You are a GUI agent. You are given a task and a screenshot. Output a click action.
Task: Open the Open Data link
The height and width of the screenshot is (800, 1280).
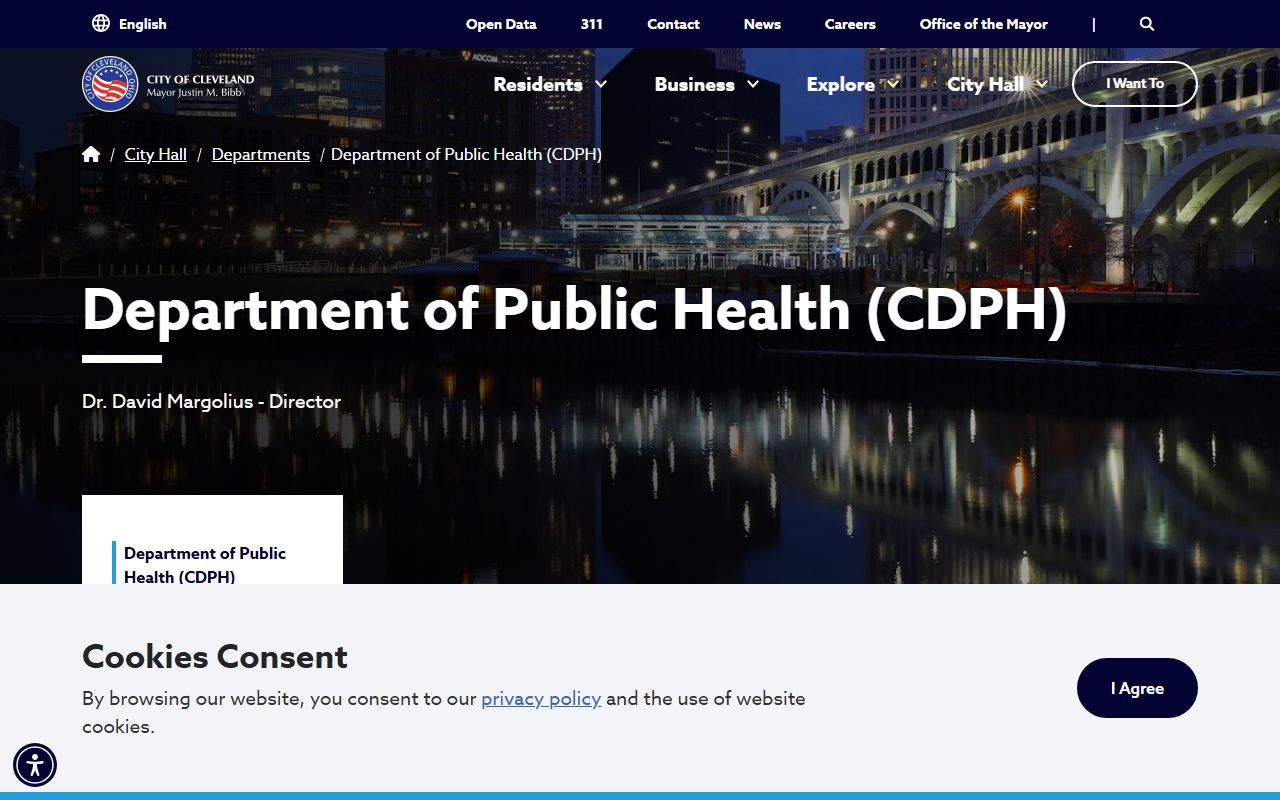501,24
